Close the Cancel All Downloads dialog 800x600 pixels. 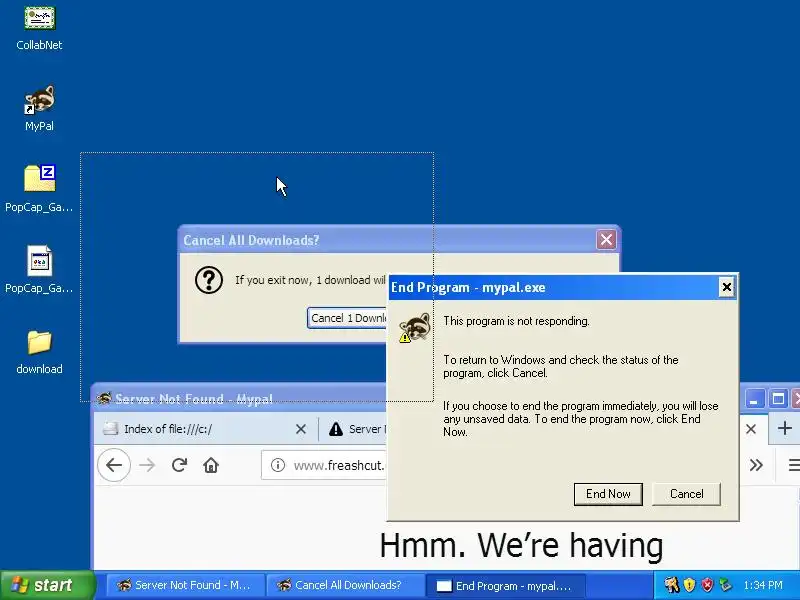pyautogui.click(x=606, y=239)
